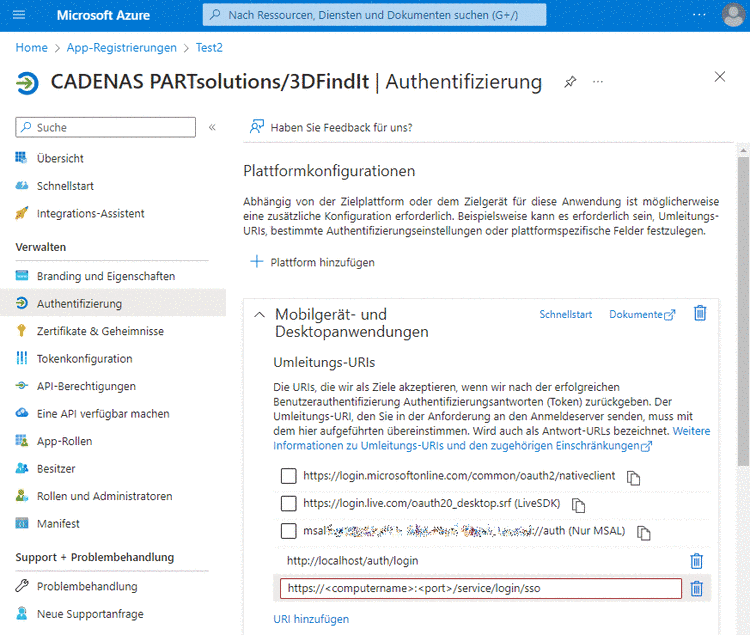Click the Neue Supportanfrage icon
Viewport: 750px width, 635px height.
point(22,613)
